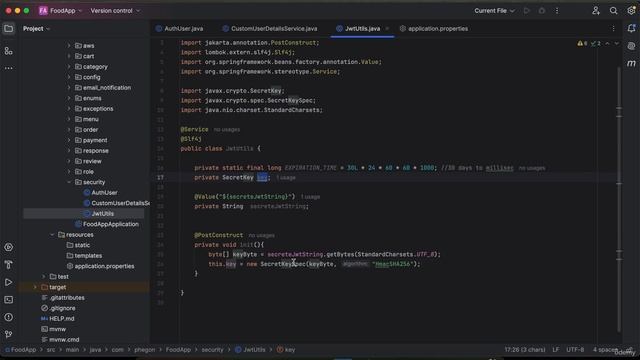Screen dimensions: 640x360
Task: Show more tool windows ellipsis
Action: click(9, 68)
